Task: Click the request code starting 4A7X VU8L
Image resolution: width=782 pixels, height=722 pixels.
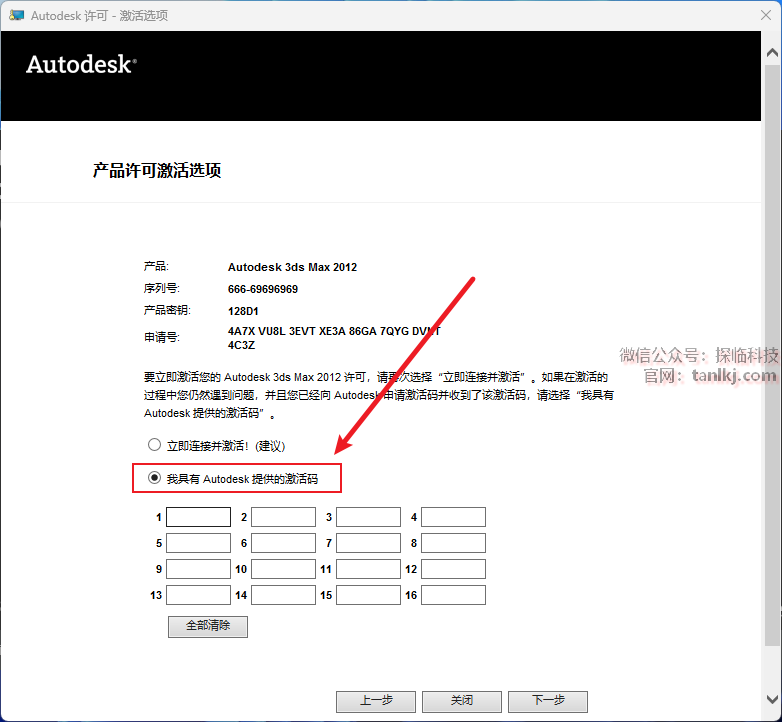Action: point(334,331)
